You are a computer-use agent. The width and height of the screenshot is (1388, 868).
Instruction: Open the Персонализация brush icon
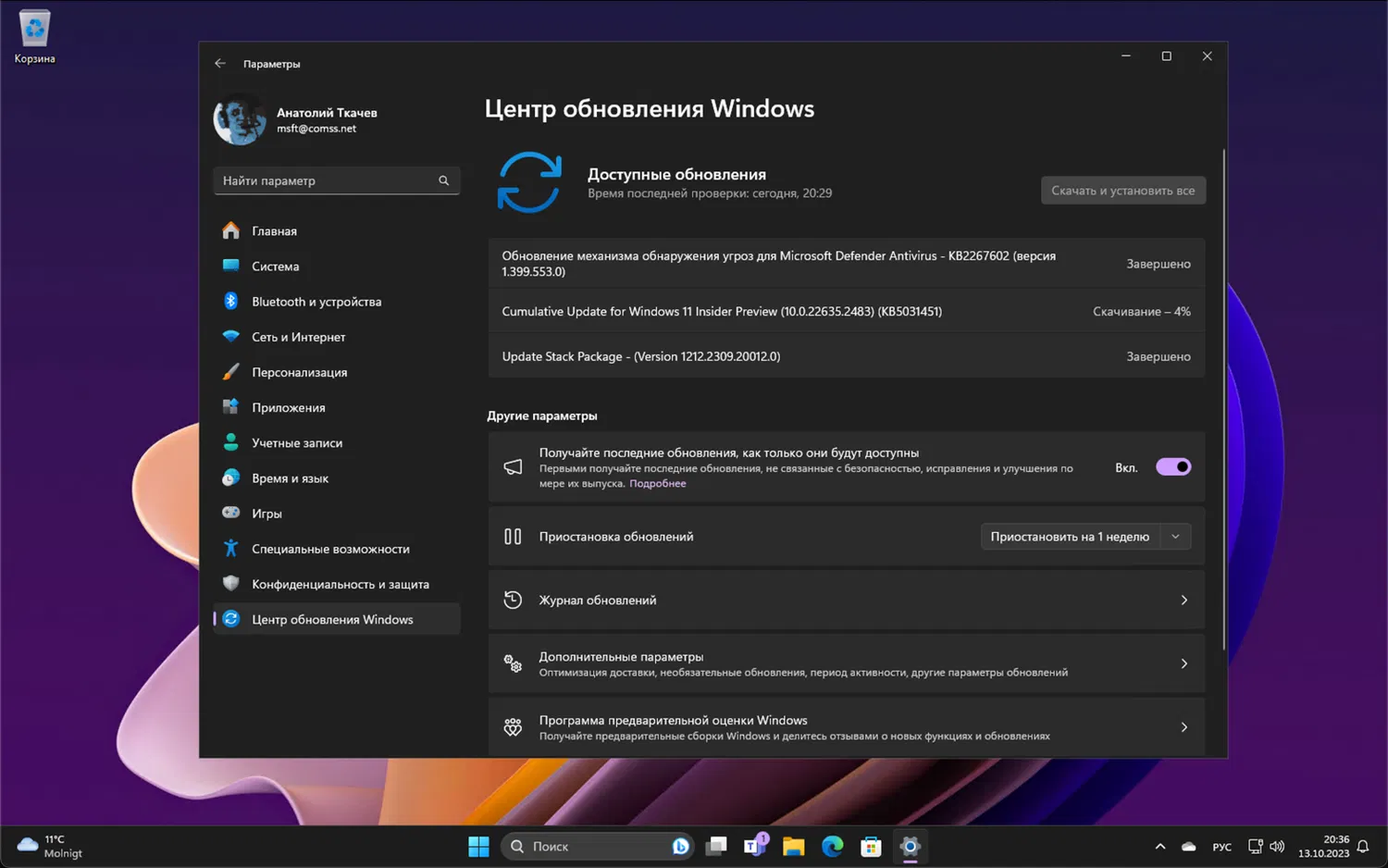coord(231,372)
